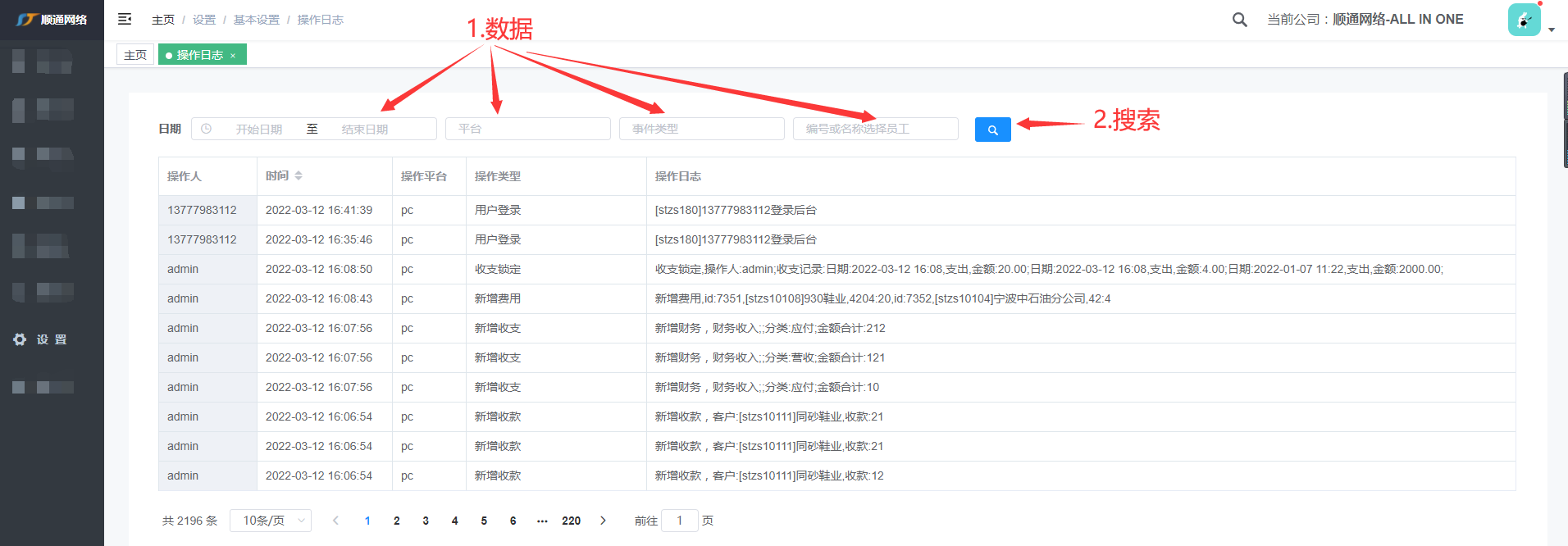Open global search magnifier in header
The width and height of the screenshot is (1568, 546).
click(1239, 20)
